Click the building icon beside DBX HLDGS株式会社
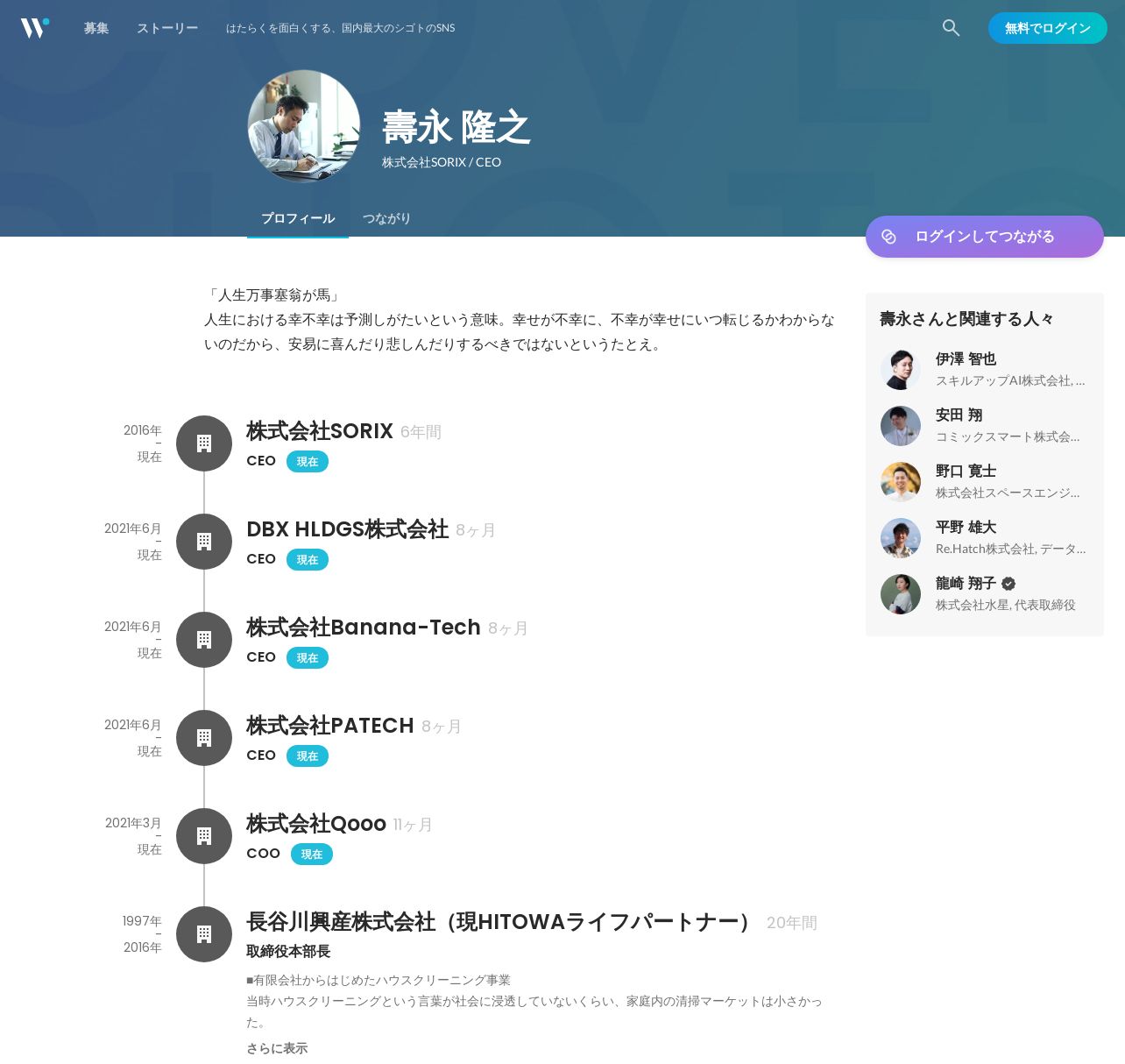The width and height of the screenshot is (1125, 1064). coord(204,542)
